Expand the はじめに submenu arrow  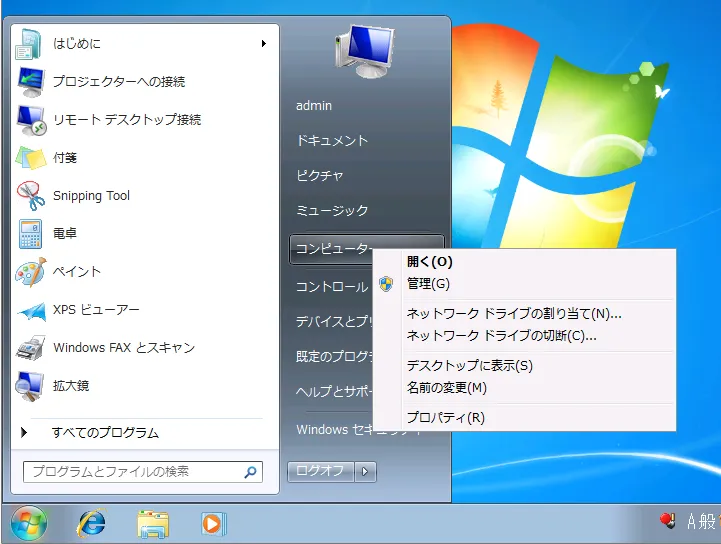click(264, 44)
